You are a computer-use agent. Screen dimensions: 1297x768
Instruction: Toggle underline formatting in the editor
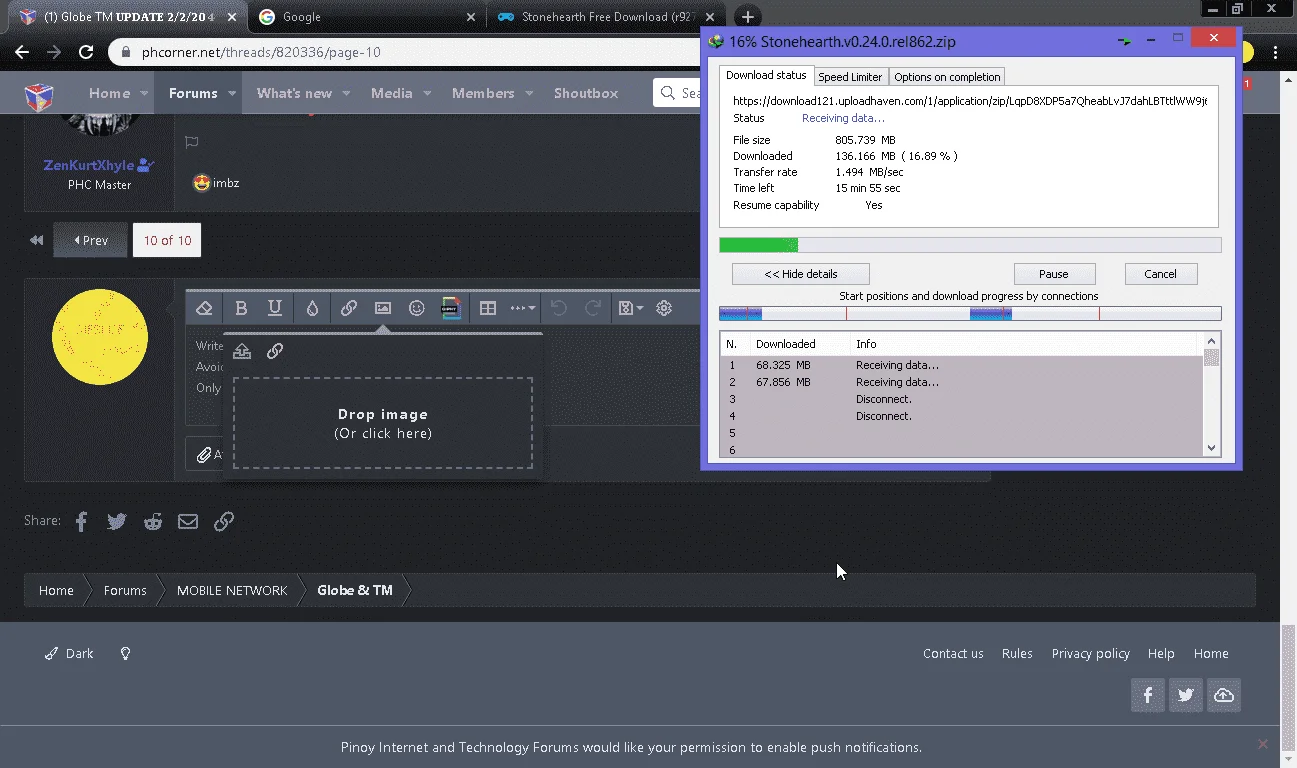tap(275, 308)
